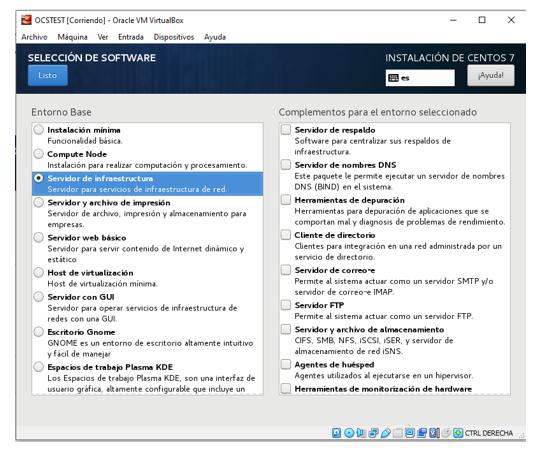Open the Ver menu
Image resolution: width=549 pixels, height=455 pixels.
[x=103, y=37]
